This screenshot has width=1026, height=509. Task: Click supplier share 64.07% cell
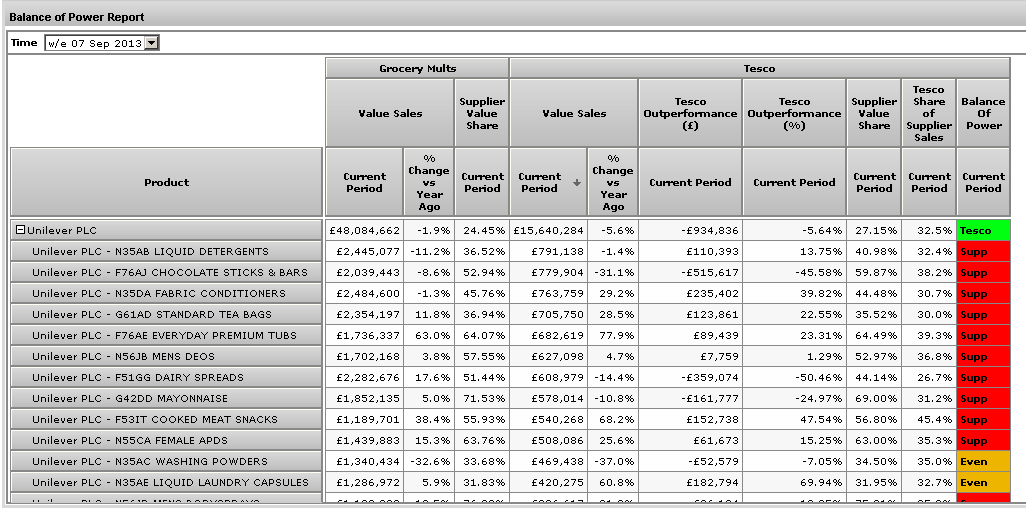pyautogui.click(x=482, y=335)
